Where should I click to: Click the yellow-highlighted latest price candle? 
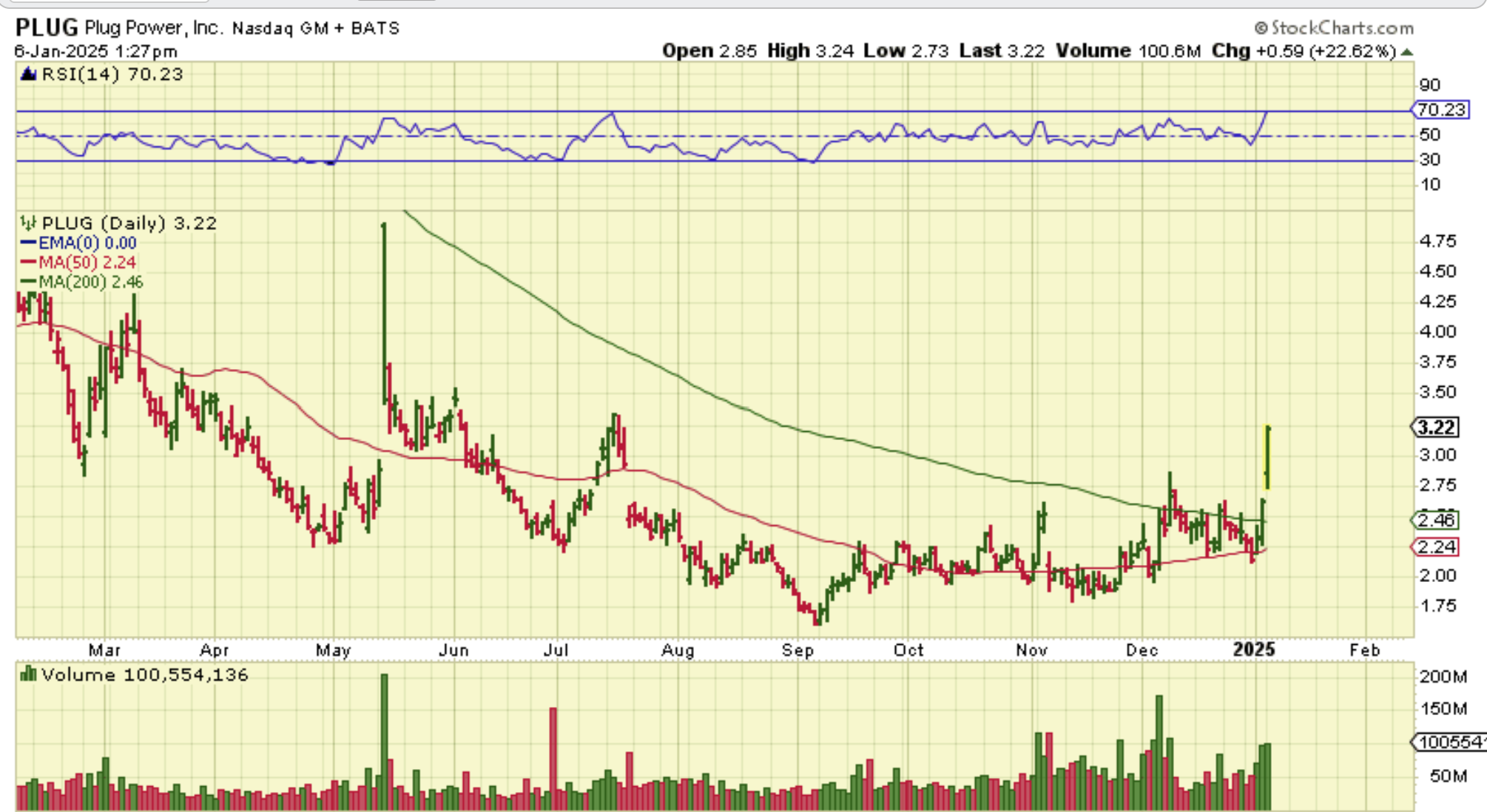1267,457
